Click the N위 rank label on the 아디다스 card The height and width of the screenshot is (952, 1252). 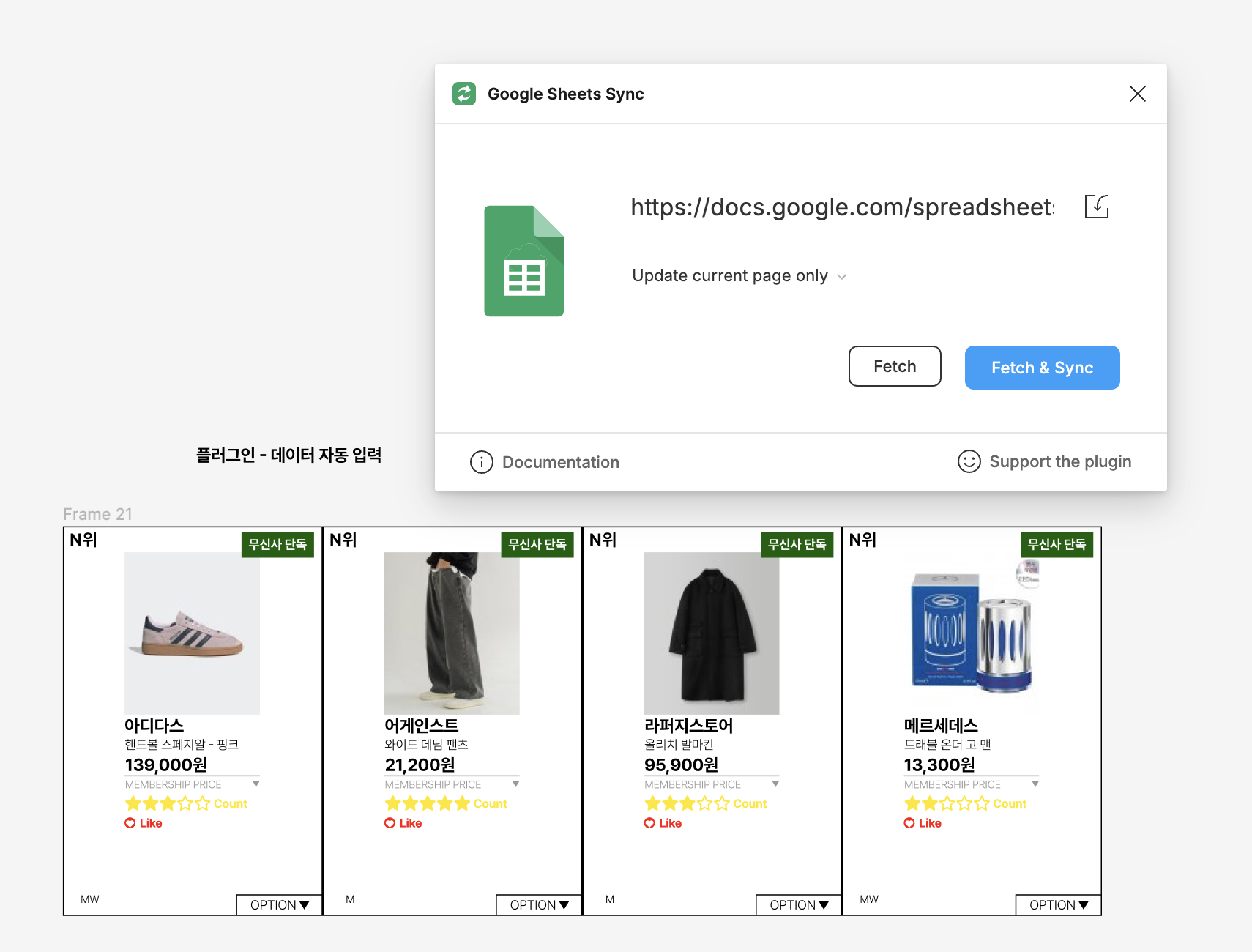83,540
